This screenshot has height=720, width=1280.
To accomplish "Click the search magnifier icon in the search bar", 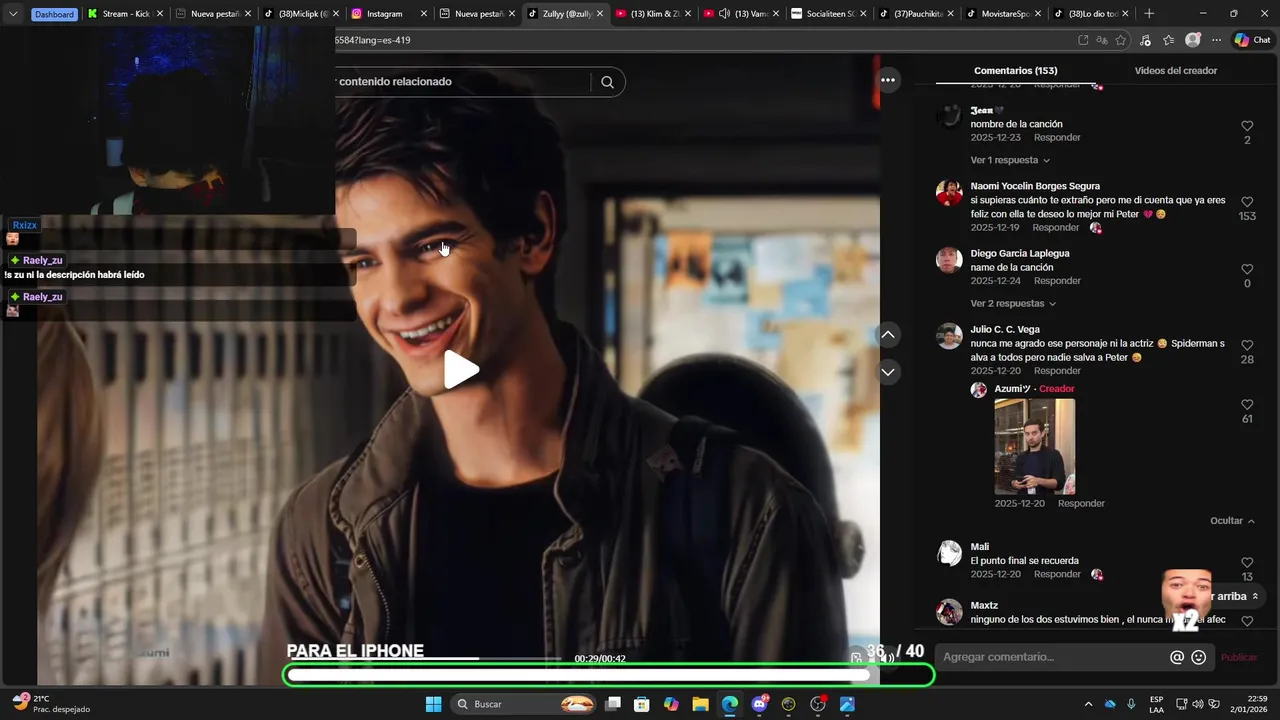I will pyautogui.click(x=607, y=82).
